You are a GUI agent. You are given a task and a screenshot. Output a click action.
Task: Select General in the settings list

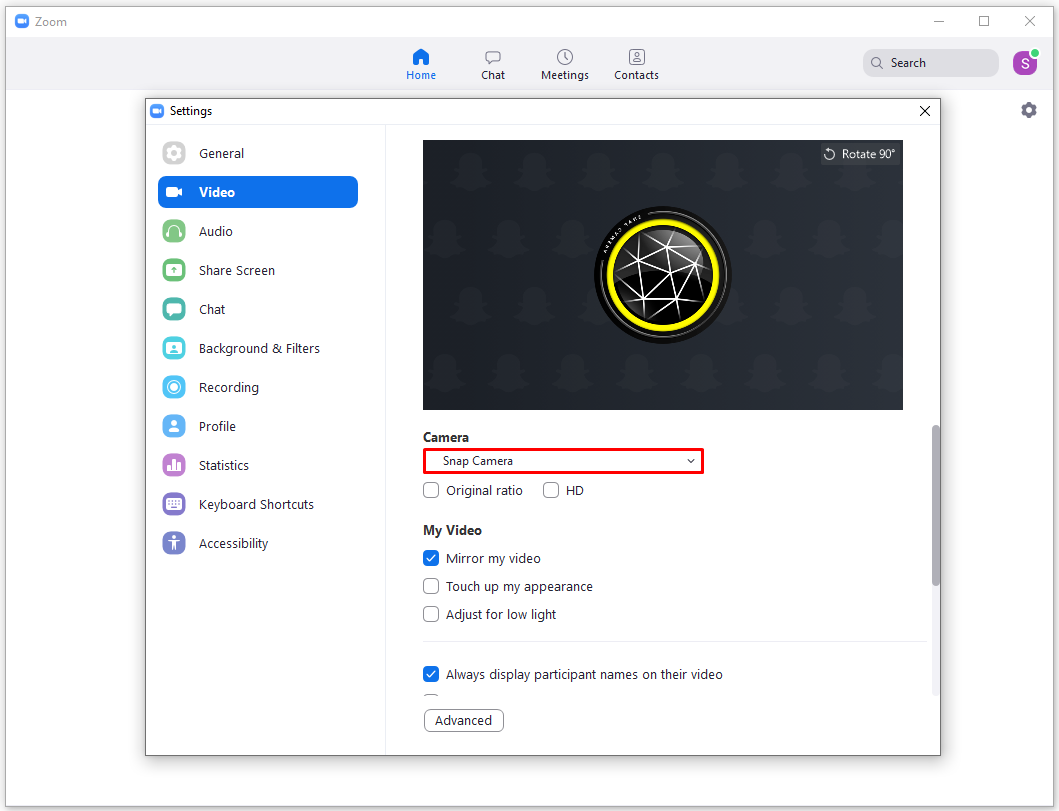pos(222,153)
